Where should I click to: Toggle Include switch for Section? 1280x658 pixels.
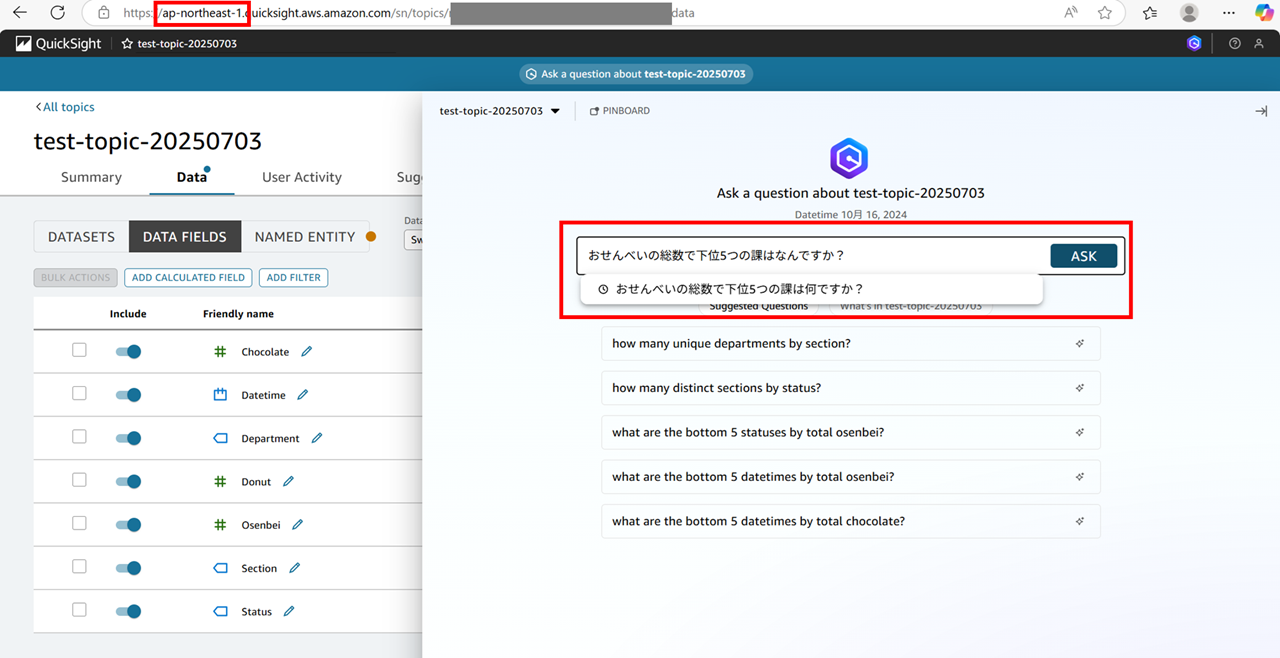tap(128, 568)
